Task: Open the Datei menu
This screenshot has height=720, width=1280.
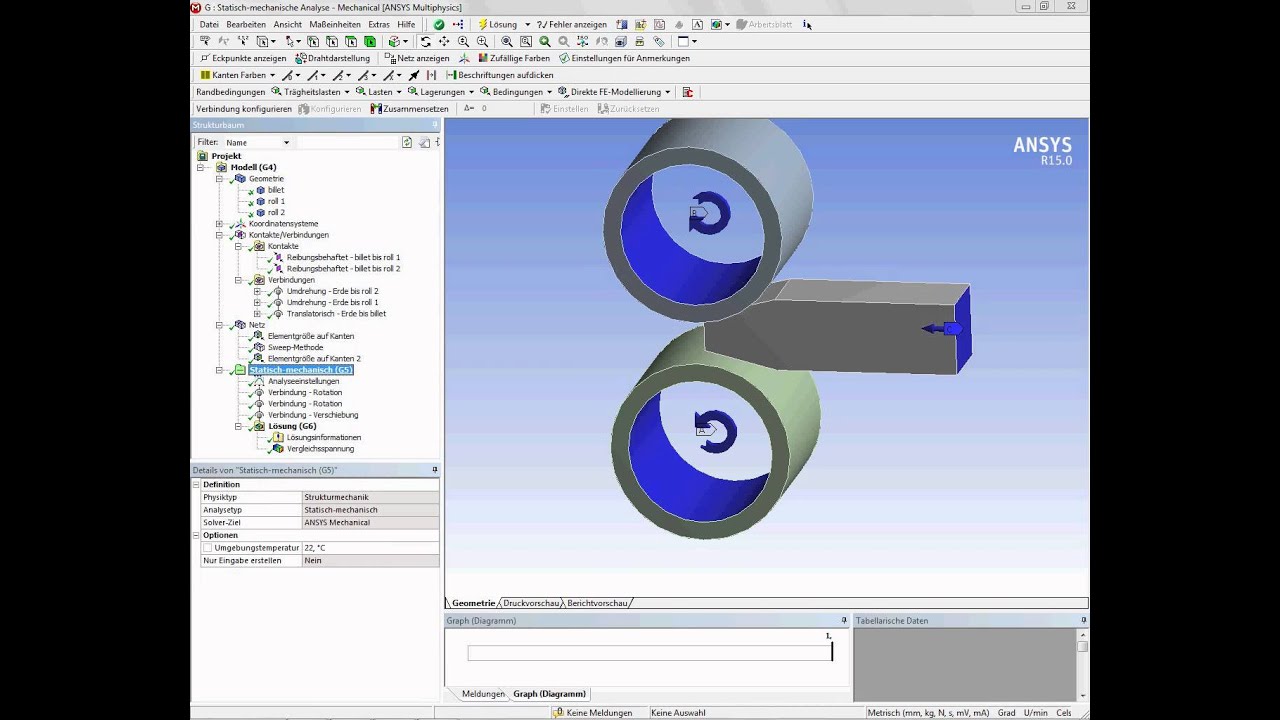Action: tap(208, 24)
